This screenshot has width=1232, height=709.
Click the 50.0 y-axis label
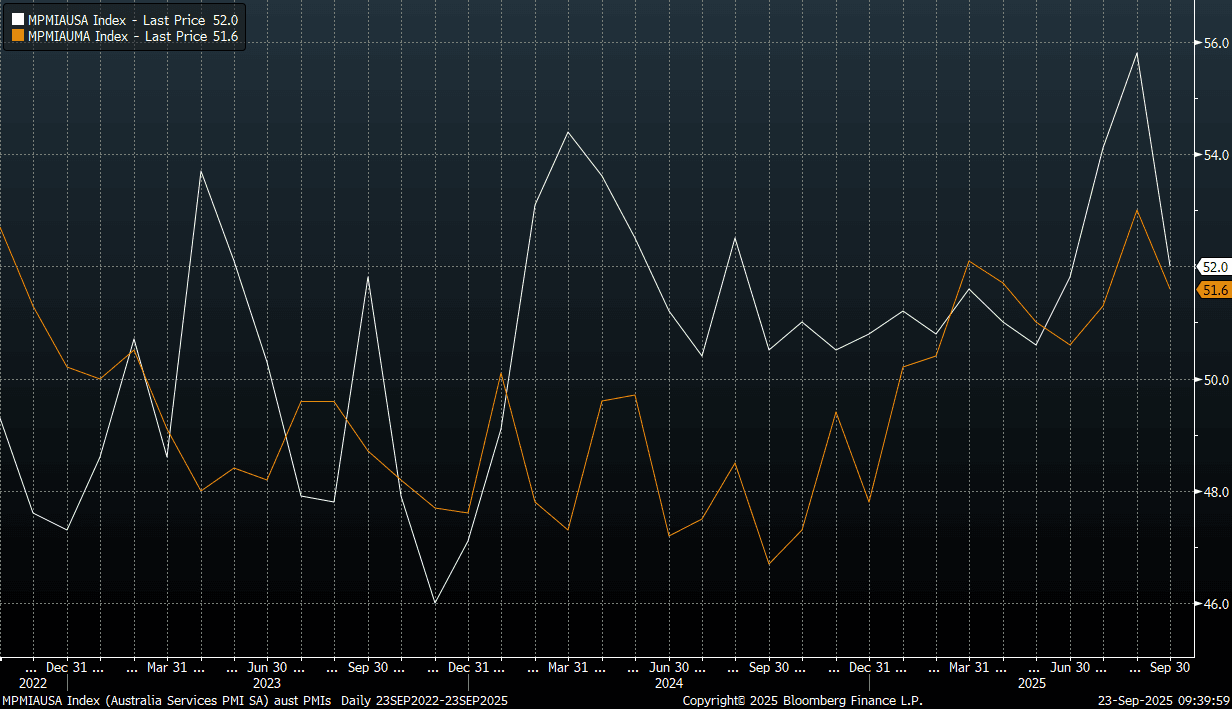coord(1215,380)
